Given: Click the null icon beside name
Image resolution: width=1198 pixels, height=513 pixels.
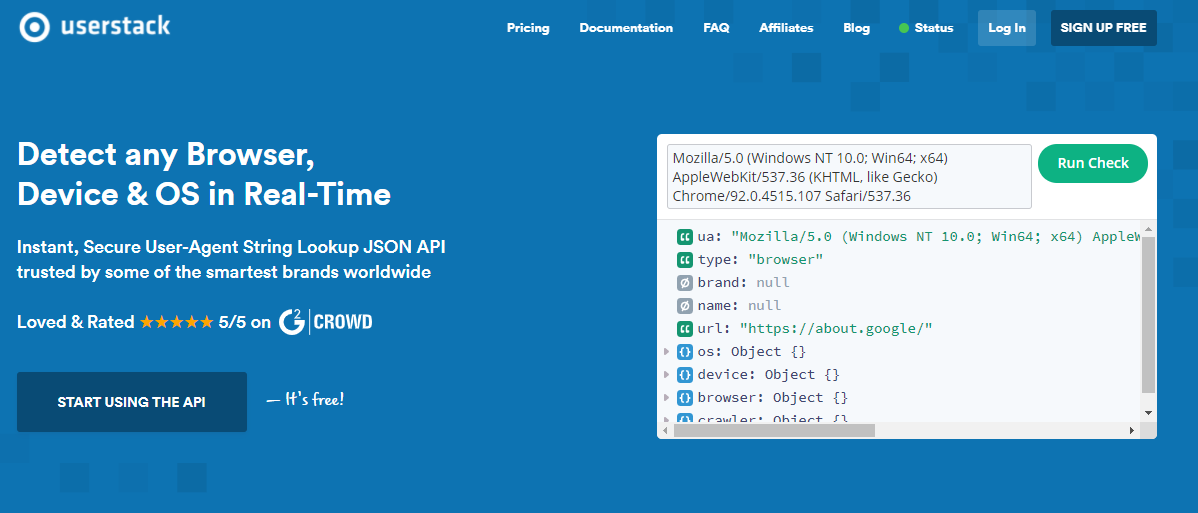Looking at the screenshot, I should click(x=685, y=306).
